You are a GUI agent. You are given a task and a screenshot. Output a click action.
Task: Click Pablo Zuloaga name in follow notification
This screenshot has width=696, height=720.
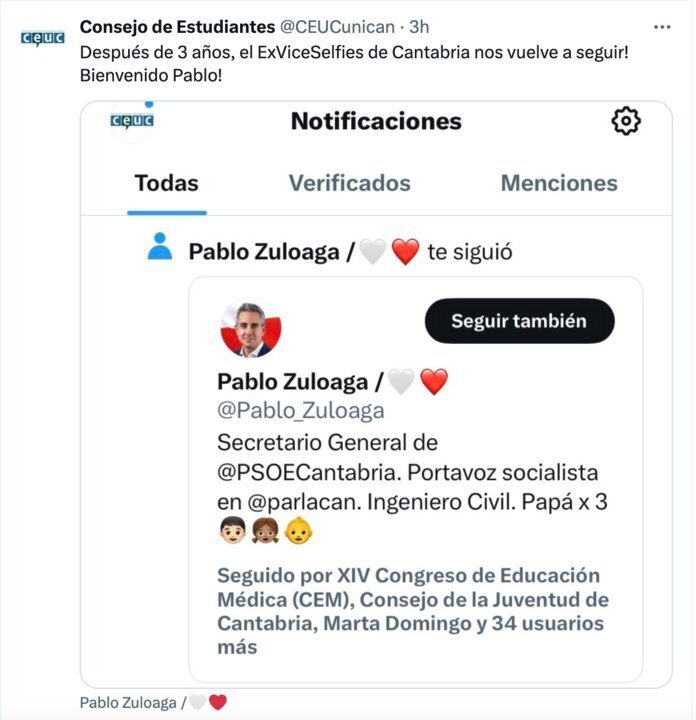(264, 252)
